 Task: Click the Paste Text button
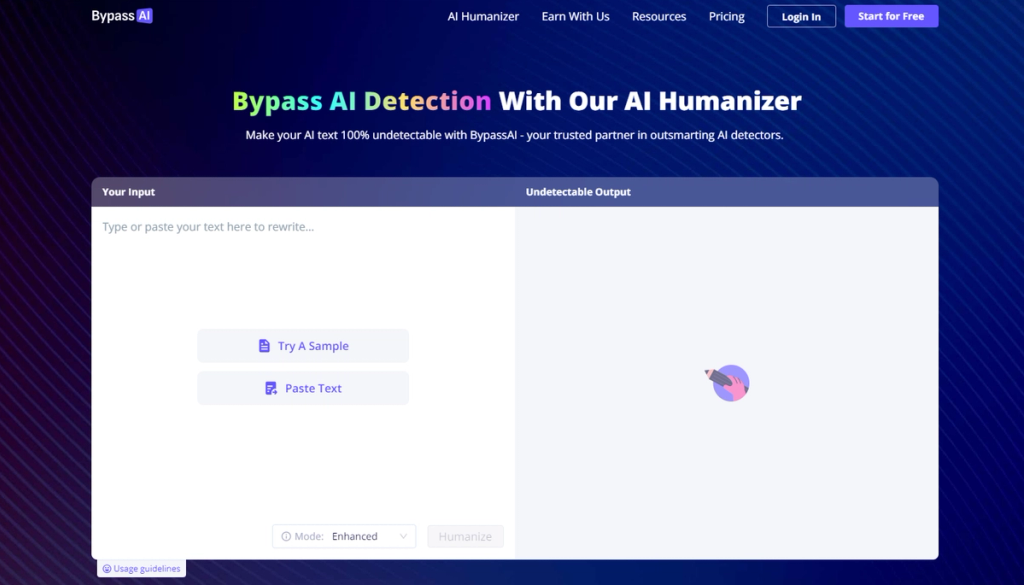[x=303, y=388]
